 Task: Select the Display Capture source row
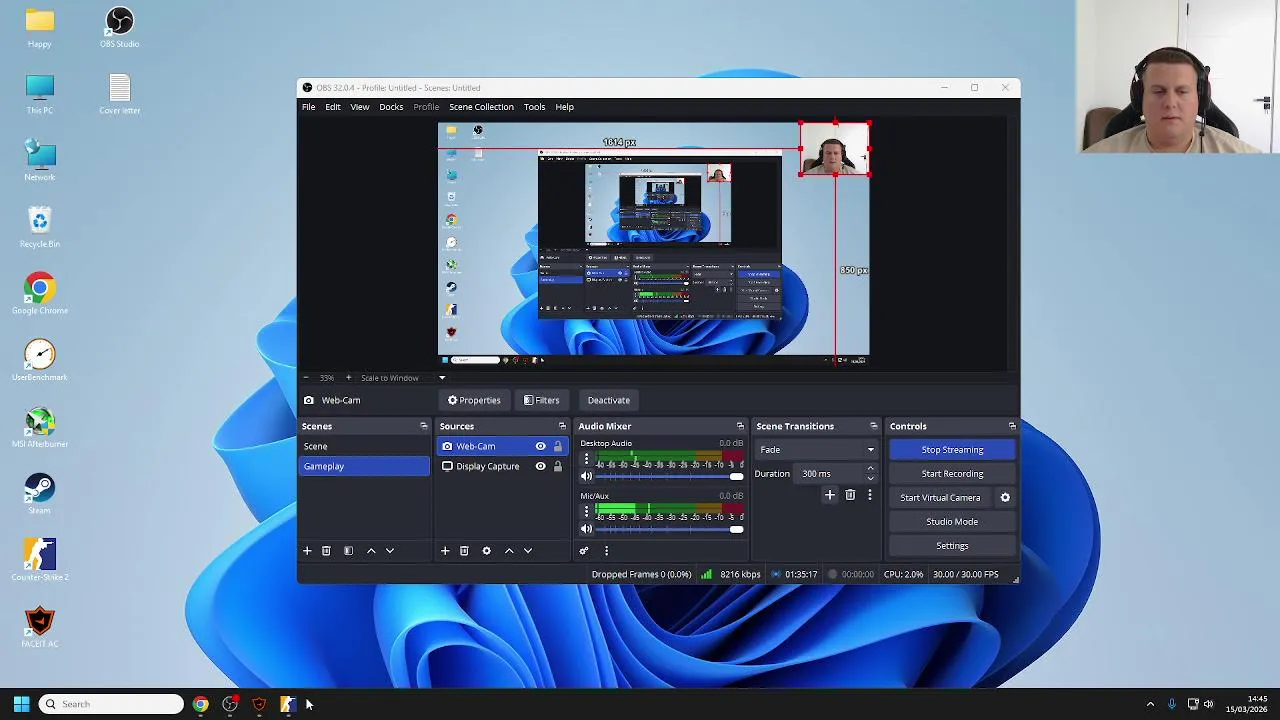pos(502,466)
